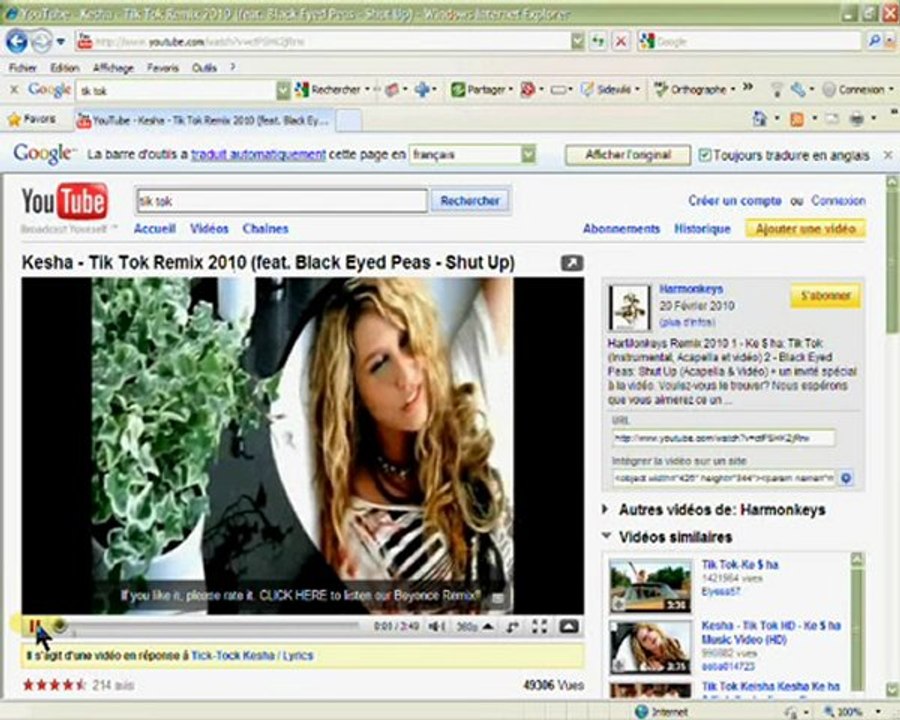Click the star rating on the video
Screen dimensions: 900x720
[x=54, y=684]
